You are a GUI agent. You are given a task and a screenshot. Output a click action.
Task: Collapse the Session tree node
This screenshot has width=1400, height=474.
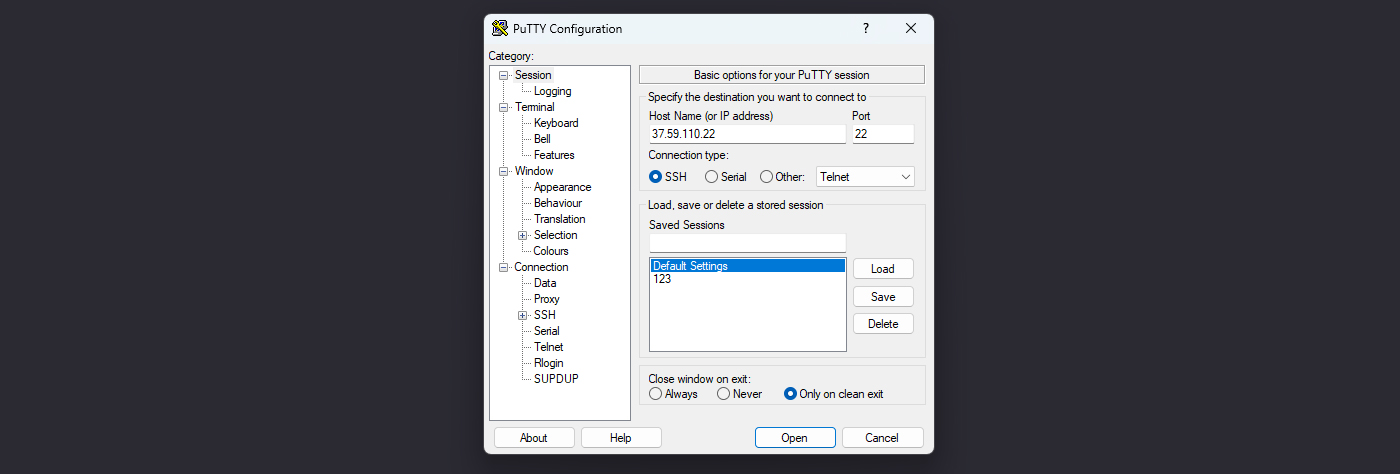(x=504, y=75)
